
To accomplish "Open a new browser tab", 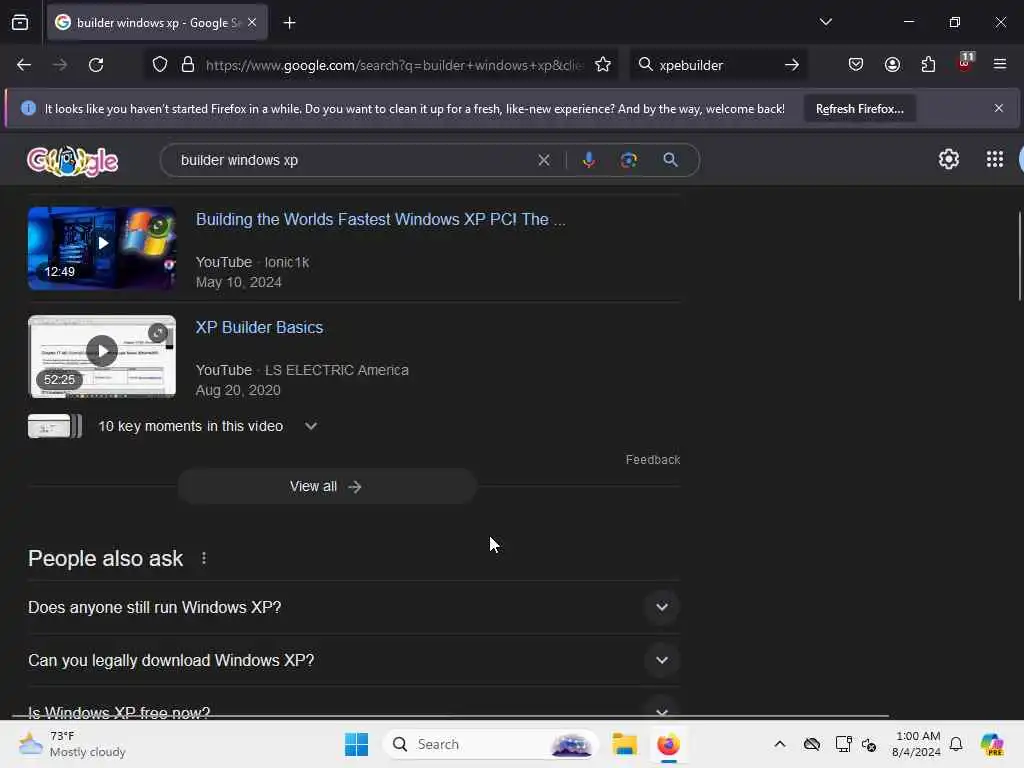I will tap(289, 23).
